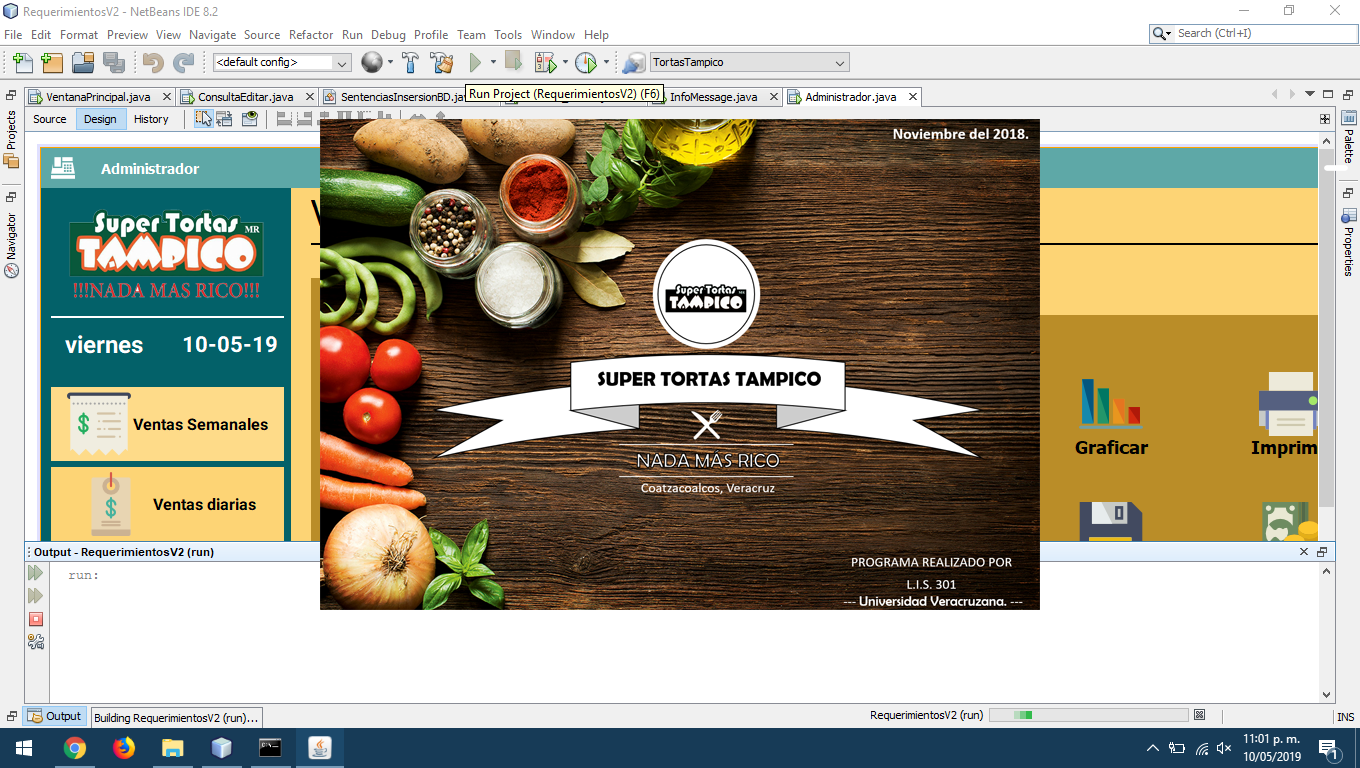The width and height of the screenshot is (1360, 768).
Task: Click the Build Project hammer icon
Action: [410, 62]
